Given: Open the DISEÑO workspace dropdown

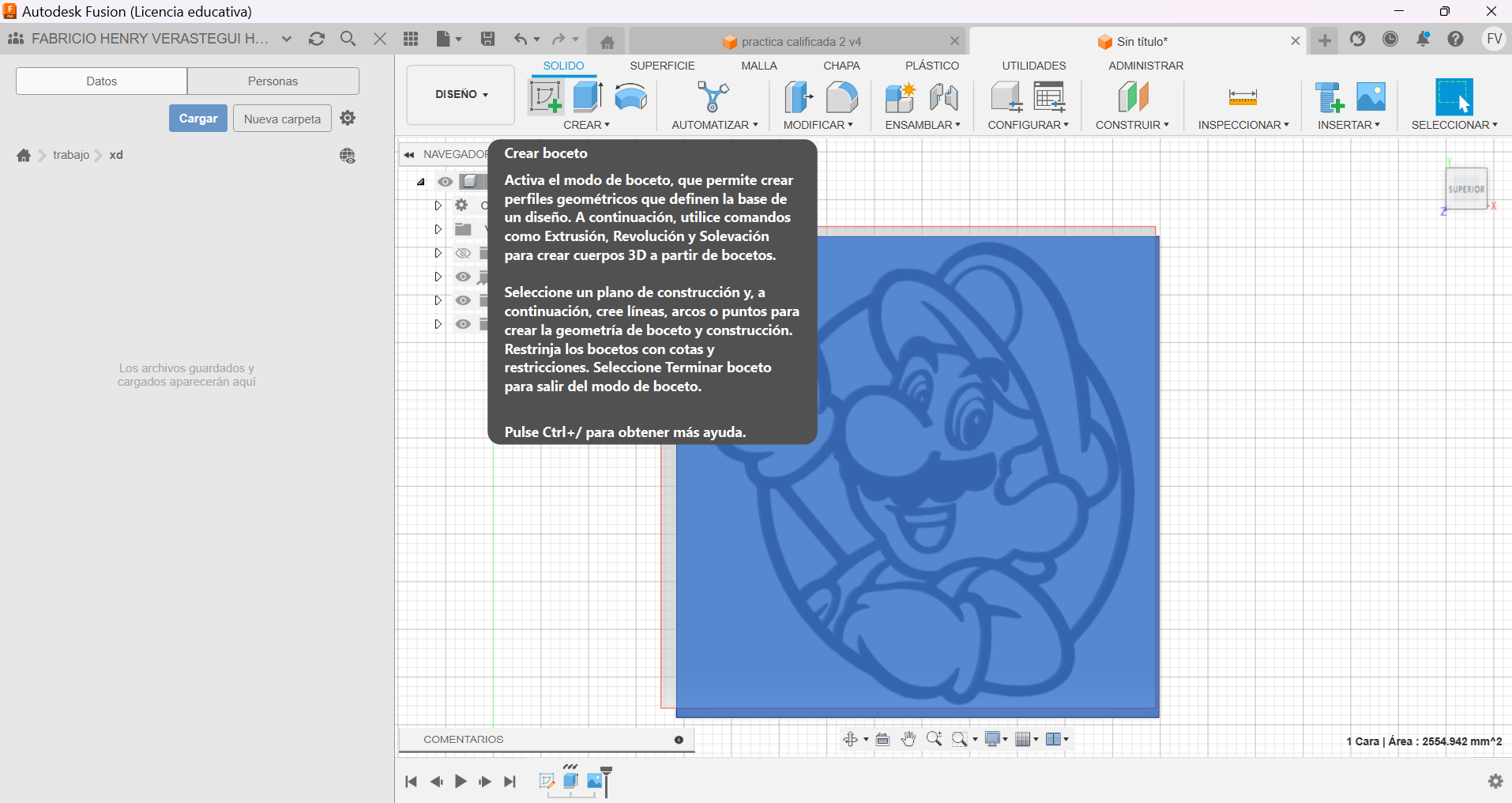Looking at the screenshot, I should (461, 94).
